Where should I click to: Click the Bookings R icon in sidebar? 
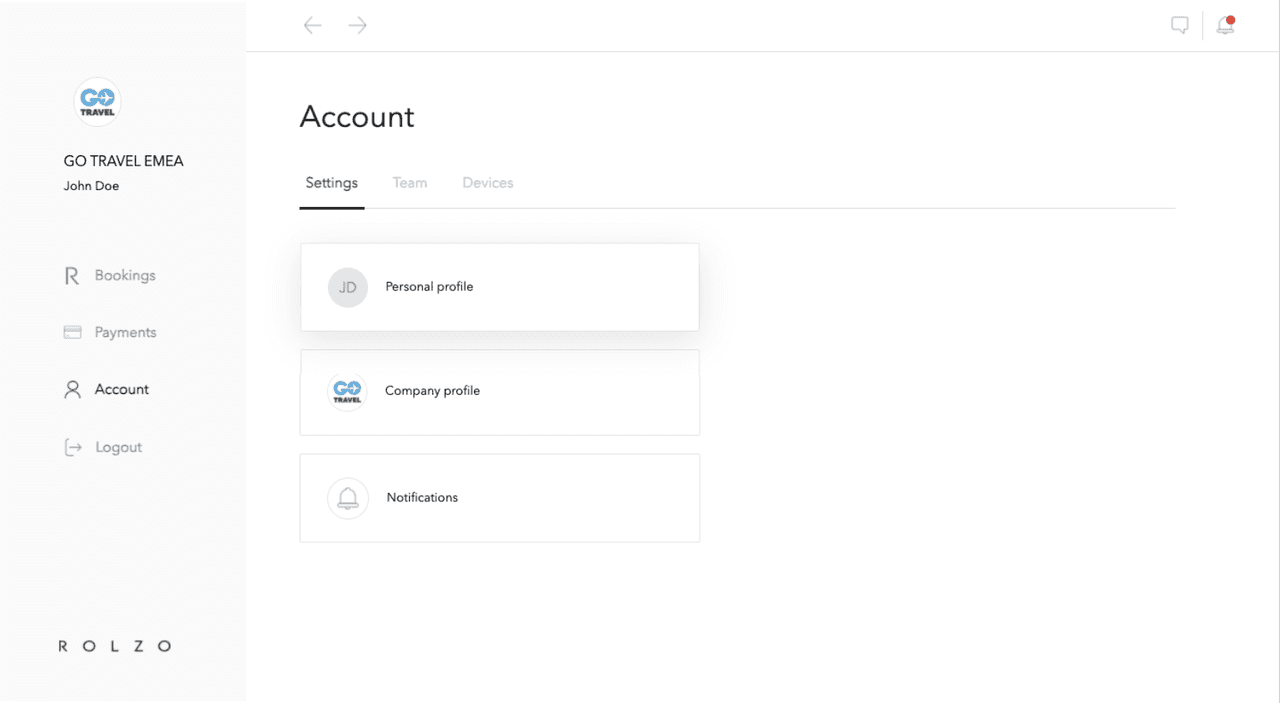72,276
